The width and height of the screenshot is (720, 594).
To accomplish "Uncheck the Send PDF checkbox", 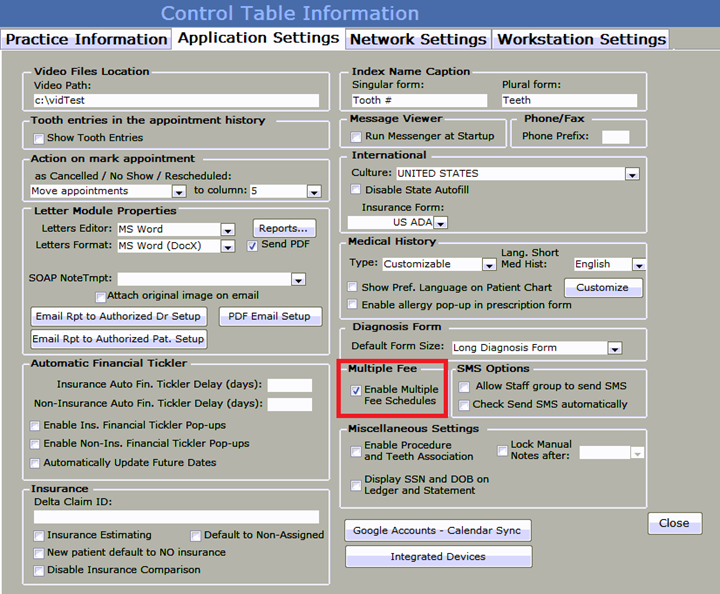I will (x=253, y=245).
